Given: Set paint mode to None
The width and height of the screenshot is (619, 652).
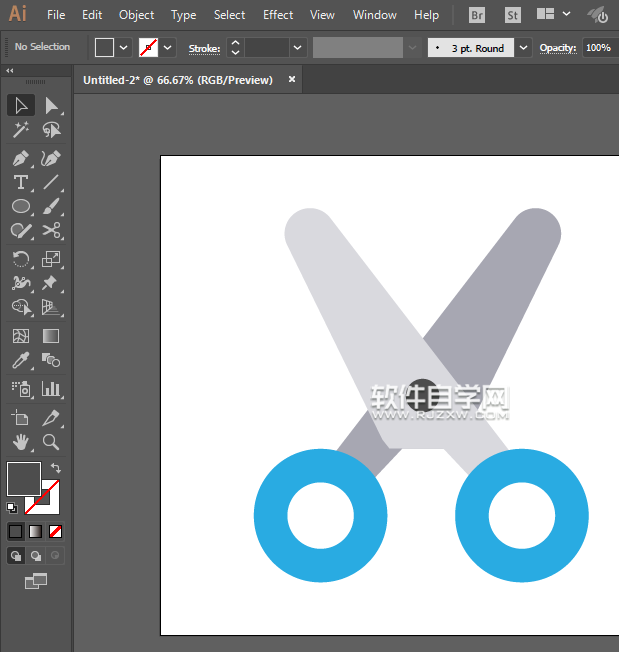Looking at the screenshot, I should (56, 531).
